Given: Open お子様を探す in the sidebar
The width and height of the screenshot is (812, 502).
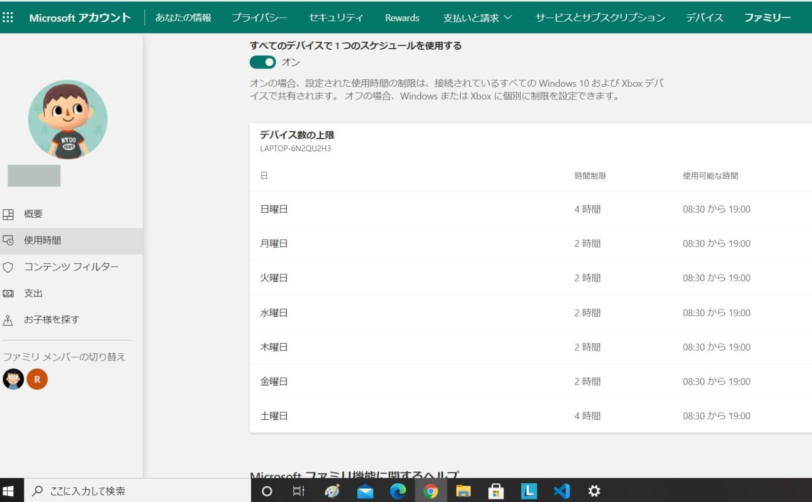Looking at the screenshot, I should [x=52, y=320].
